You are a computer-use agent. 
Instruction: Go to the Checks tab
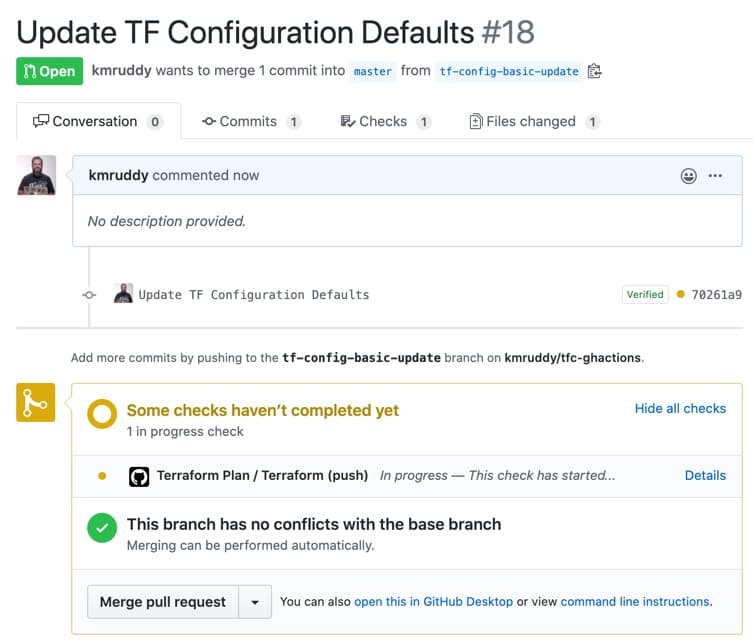point(384,121)
